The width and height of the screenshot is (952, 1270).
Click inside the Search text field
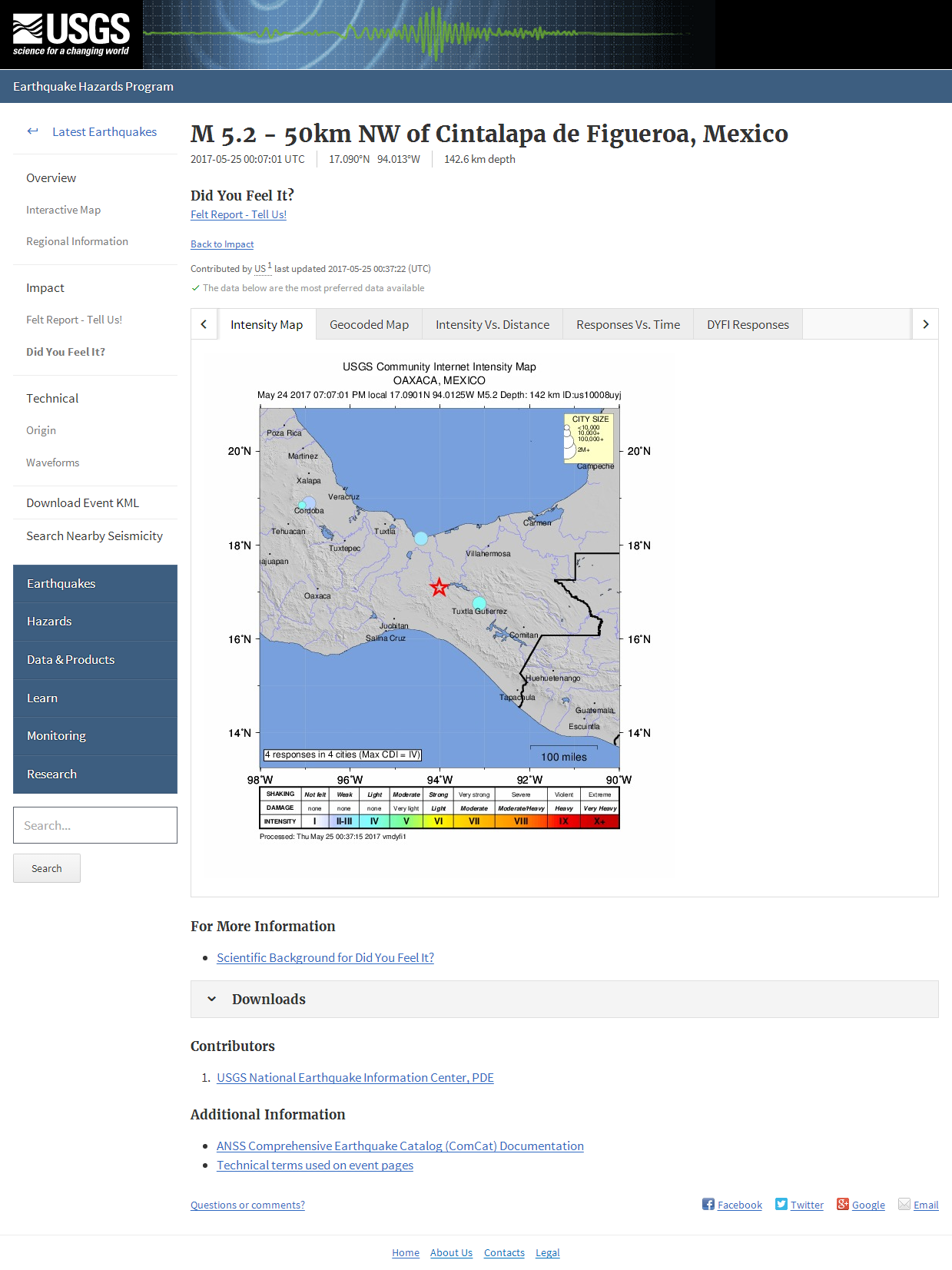(95, 825)
